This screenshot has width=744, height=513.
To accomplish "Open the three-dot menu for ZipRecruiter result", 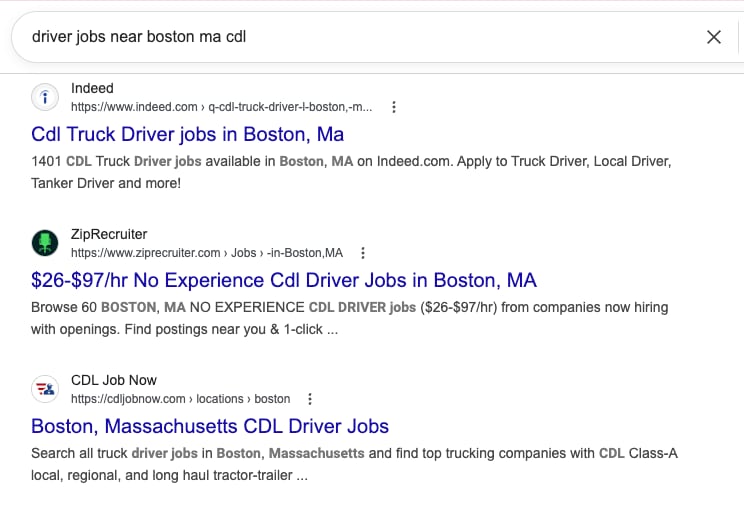I will (363, 253).
